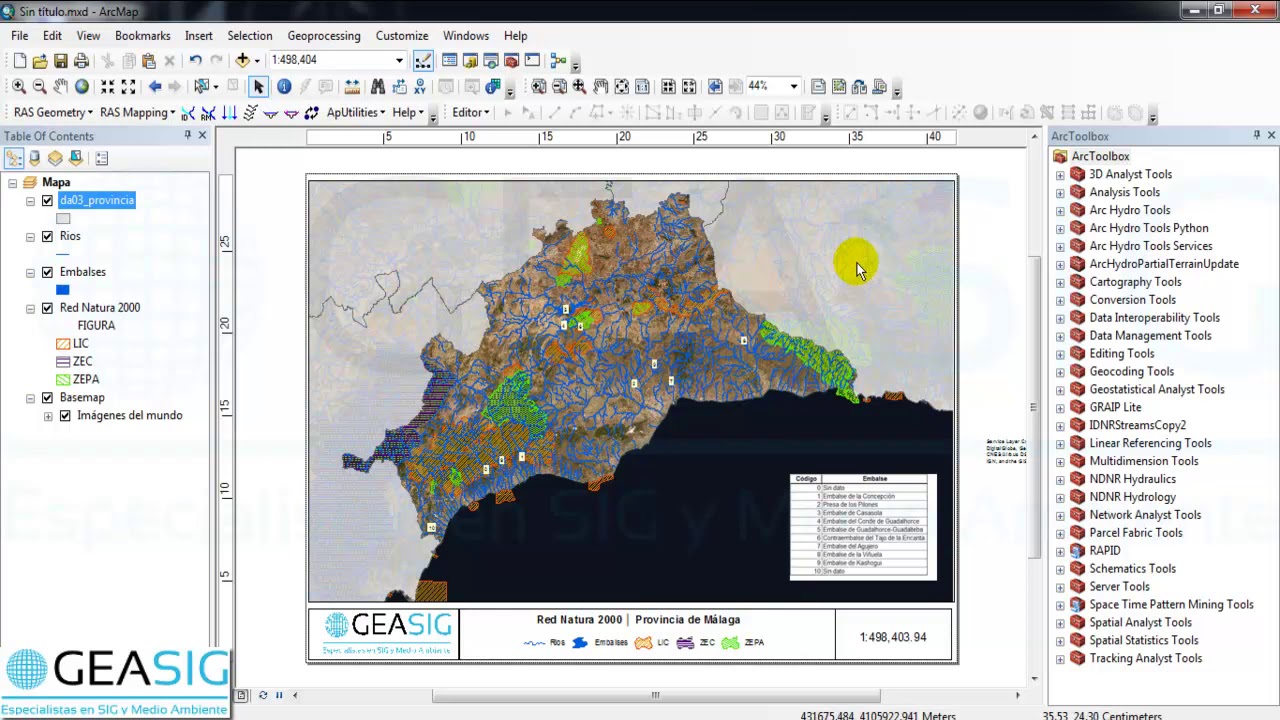1280x720 pixels.
Task: Refresh the view with bottom refresh button
Action: 262,695
